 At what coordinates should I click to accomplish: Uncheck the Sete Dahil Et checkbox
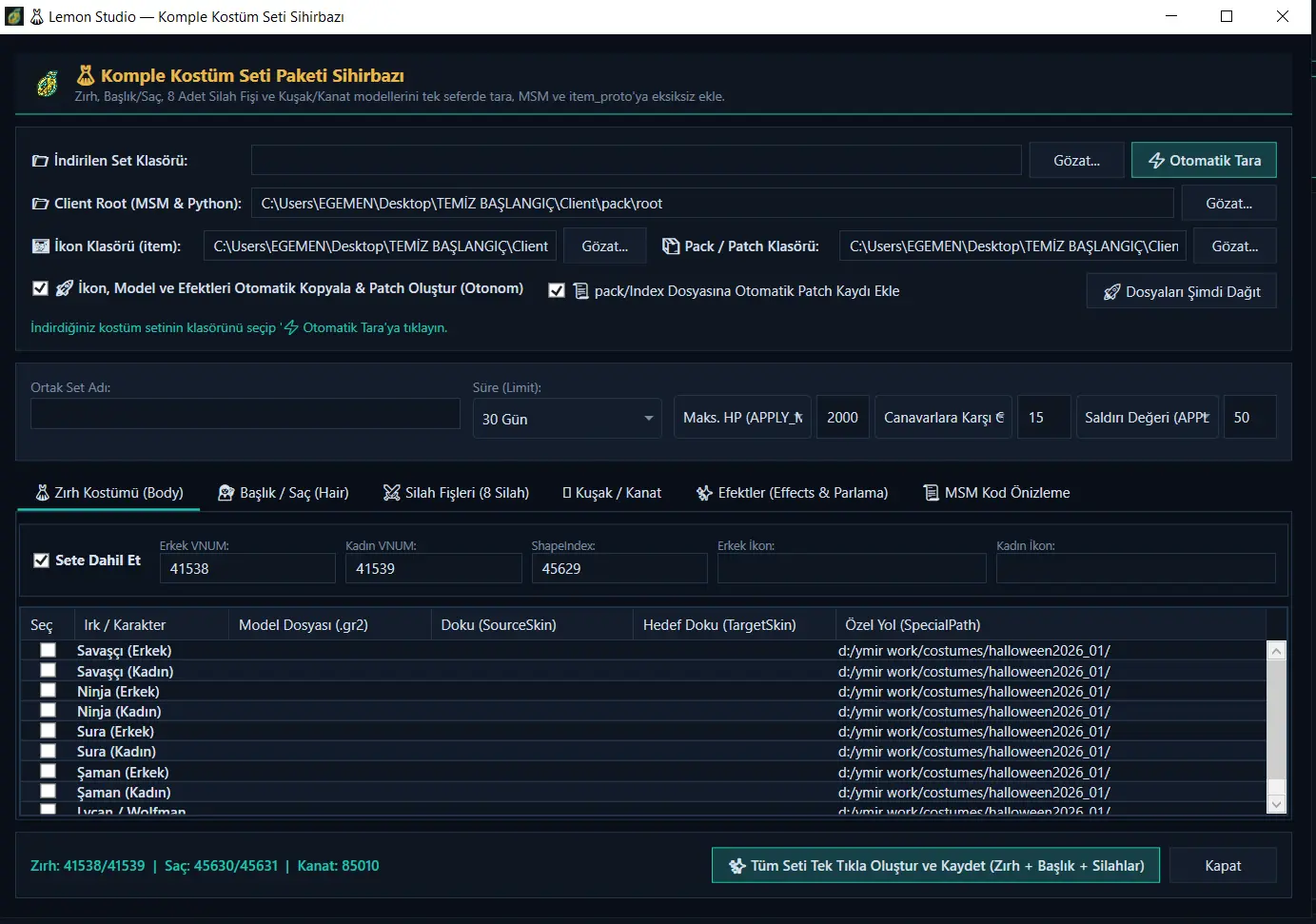tap(41, 560)
